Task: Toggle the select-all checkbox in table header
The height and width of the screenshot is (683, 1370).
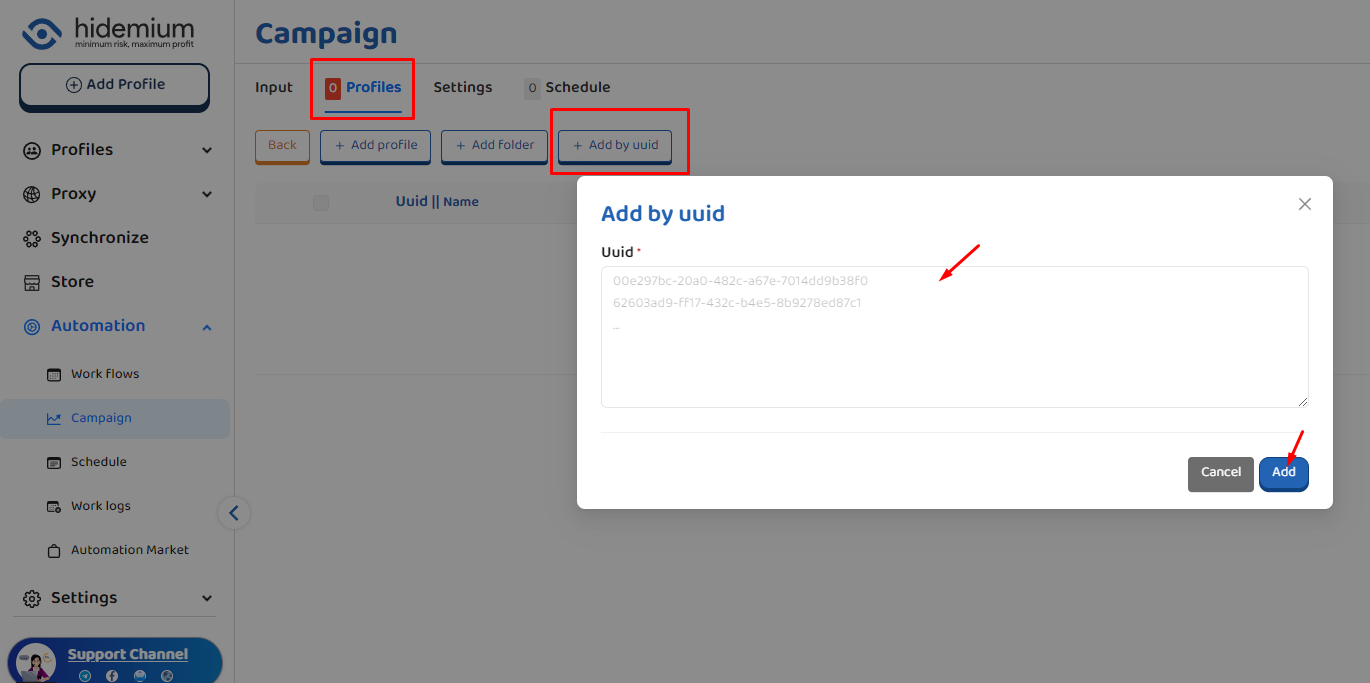Action: (x=321, y=203)
